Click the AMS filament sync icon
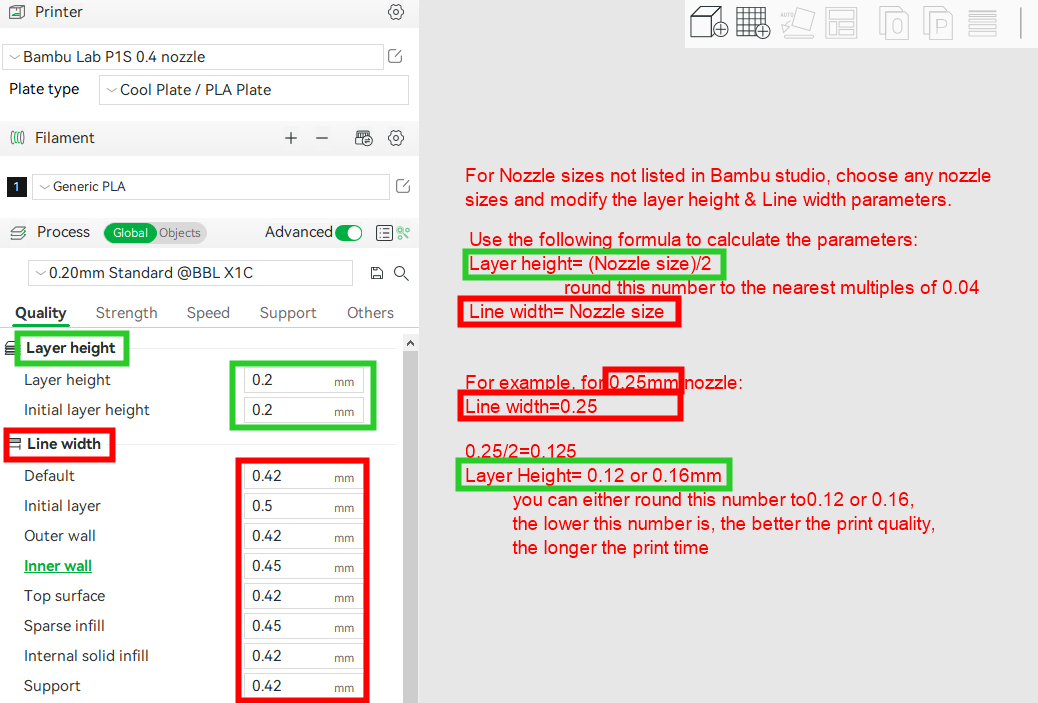Screen dimensions: 1038x703 (x=364, y=138)
